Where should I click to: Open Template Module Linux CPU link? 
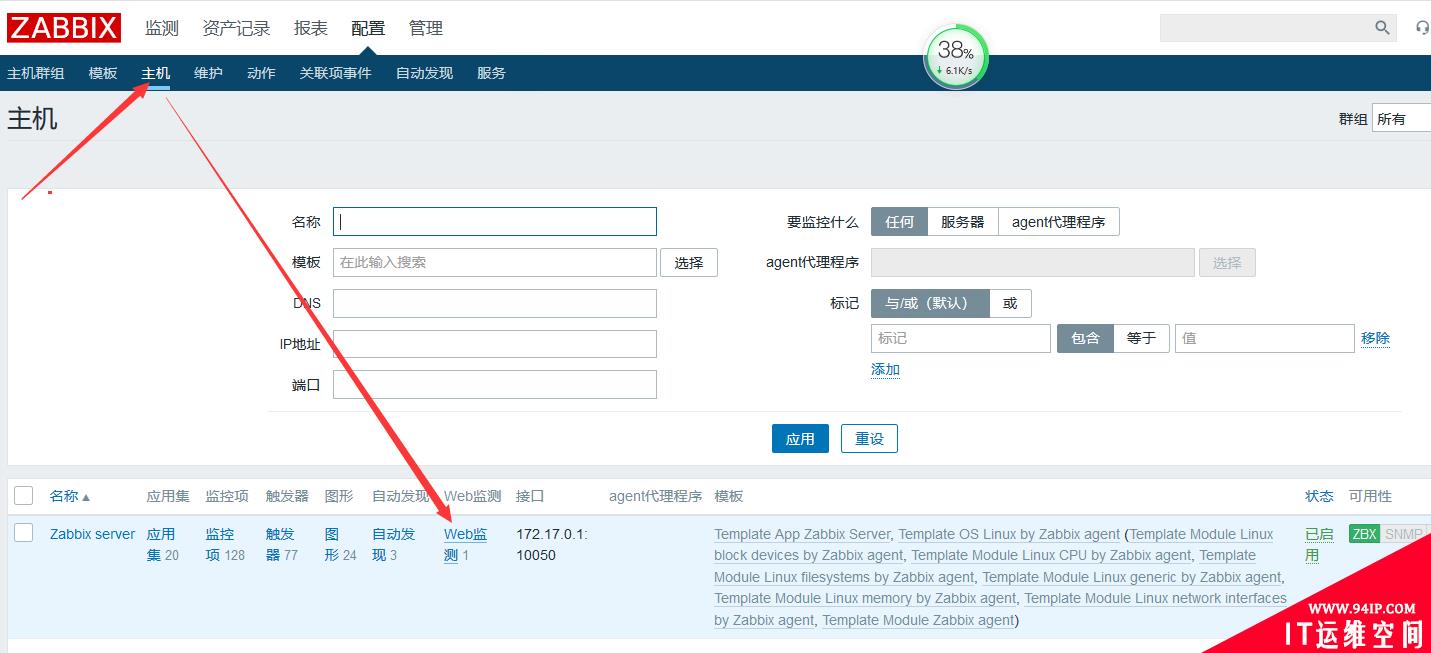coord(1051,555)
